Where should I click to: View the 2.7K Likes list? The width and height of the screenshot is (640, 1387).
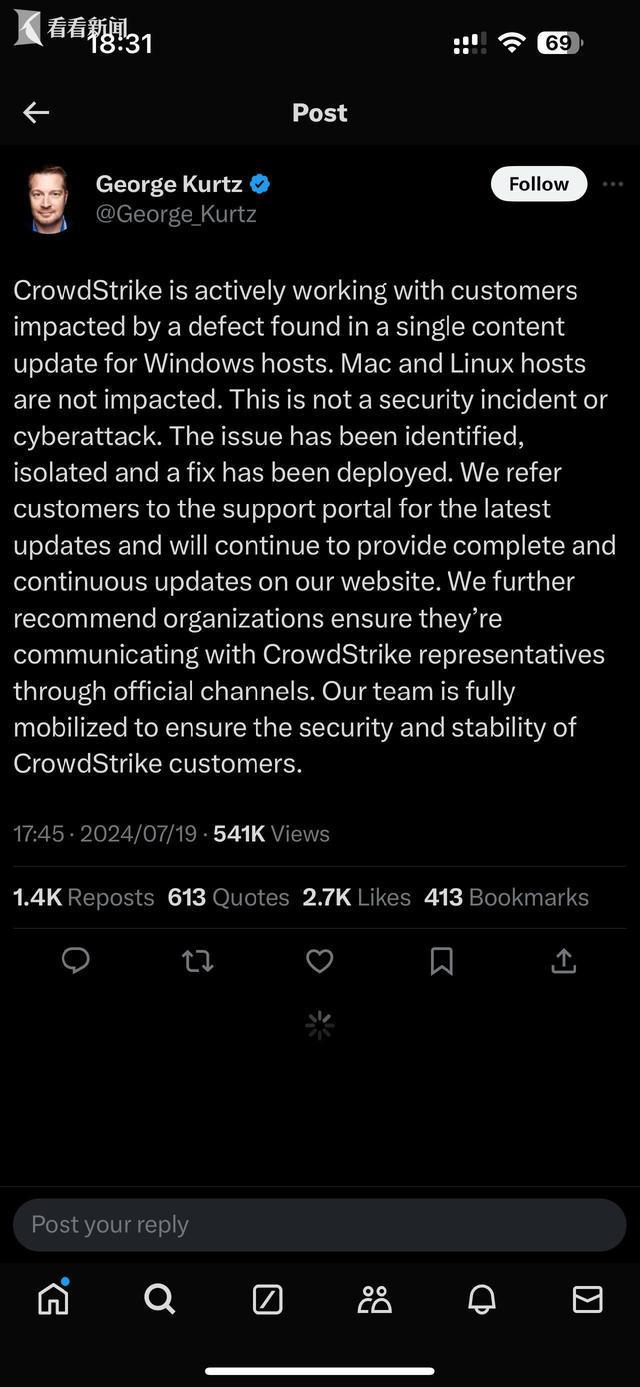pos(357,897)
